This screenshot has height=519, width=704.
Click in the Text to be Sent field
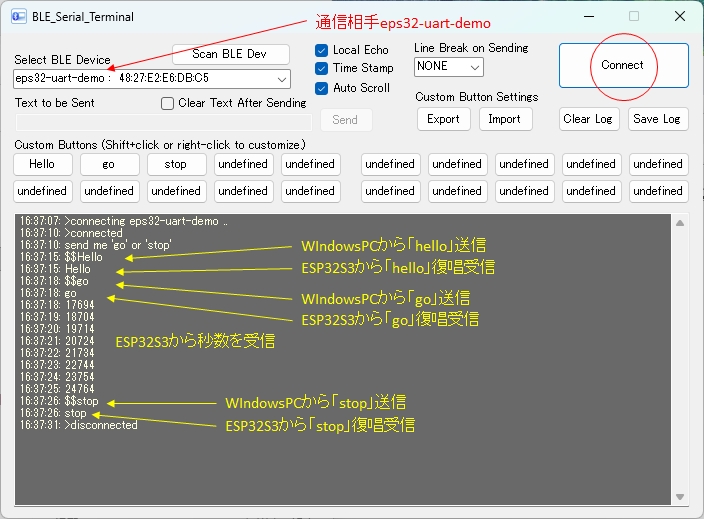[x=163, y=122]
